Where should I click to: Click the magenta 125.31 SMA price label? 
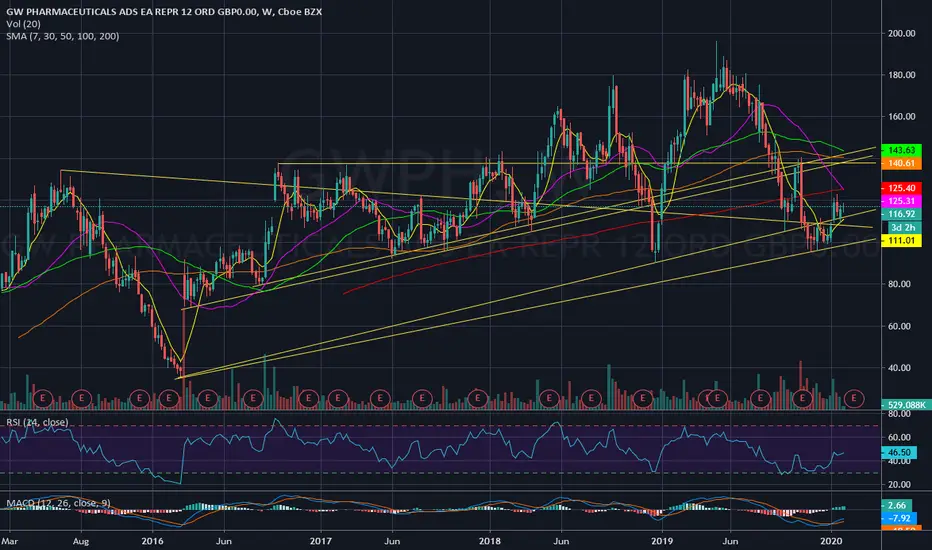pyautogui.click(x=901, y=201)
